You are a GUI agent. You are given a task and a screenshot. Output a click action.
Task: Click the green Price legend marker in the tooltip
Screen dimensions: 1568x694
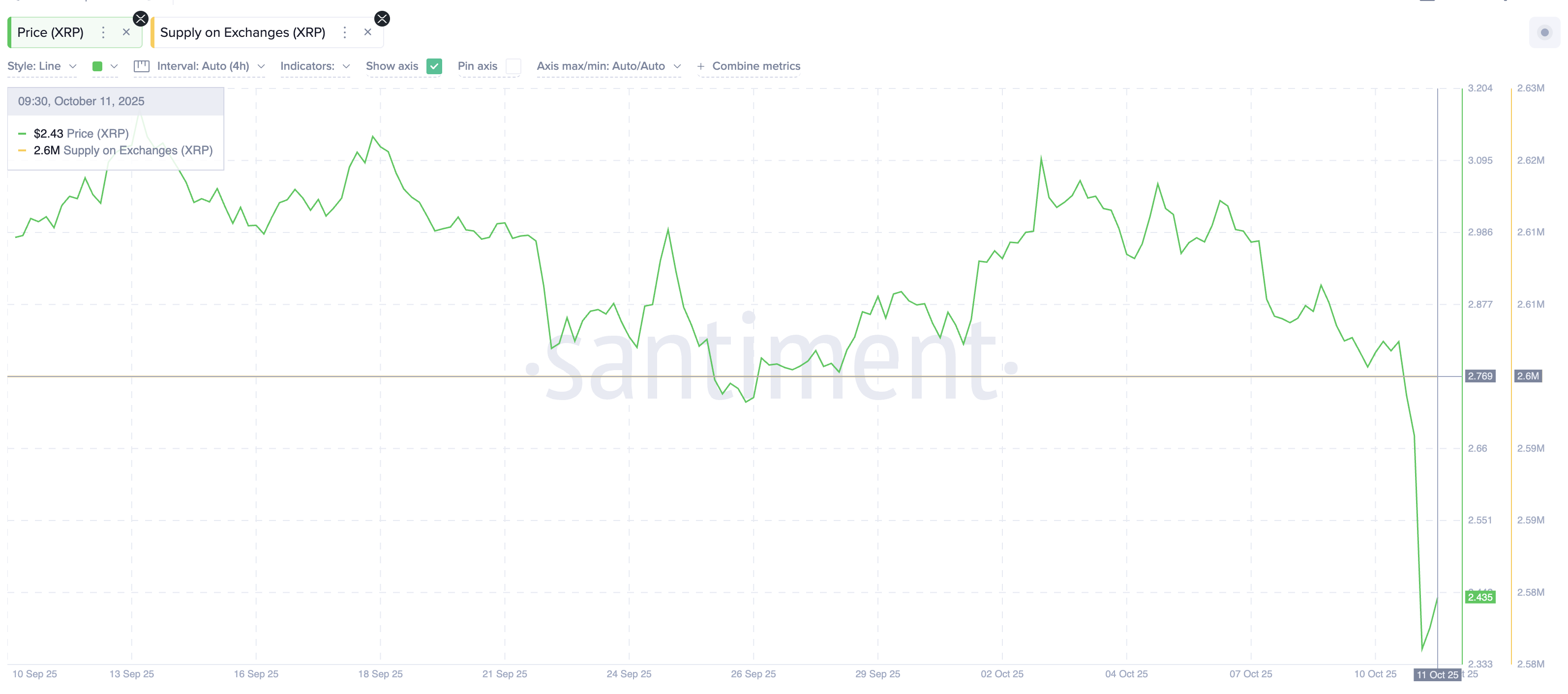point(22,133)
